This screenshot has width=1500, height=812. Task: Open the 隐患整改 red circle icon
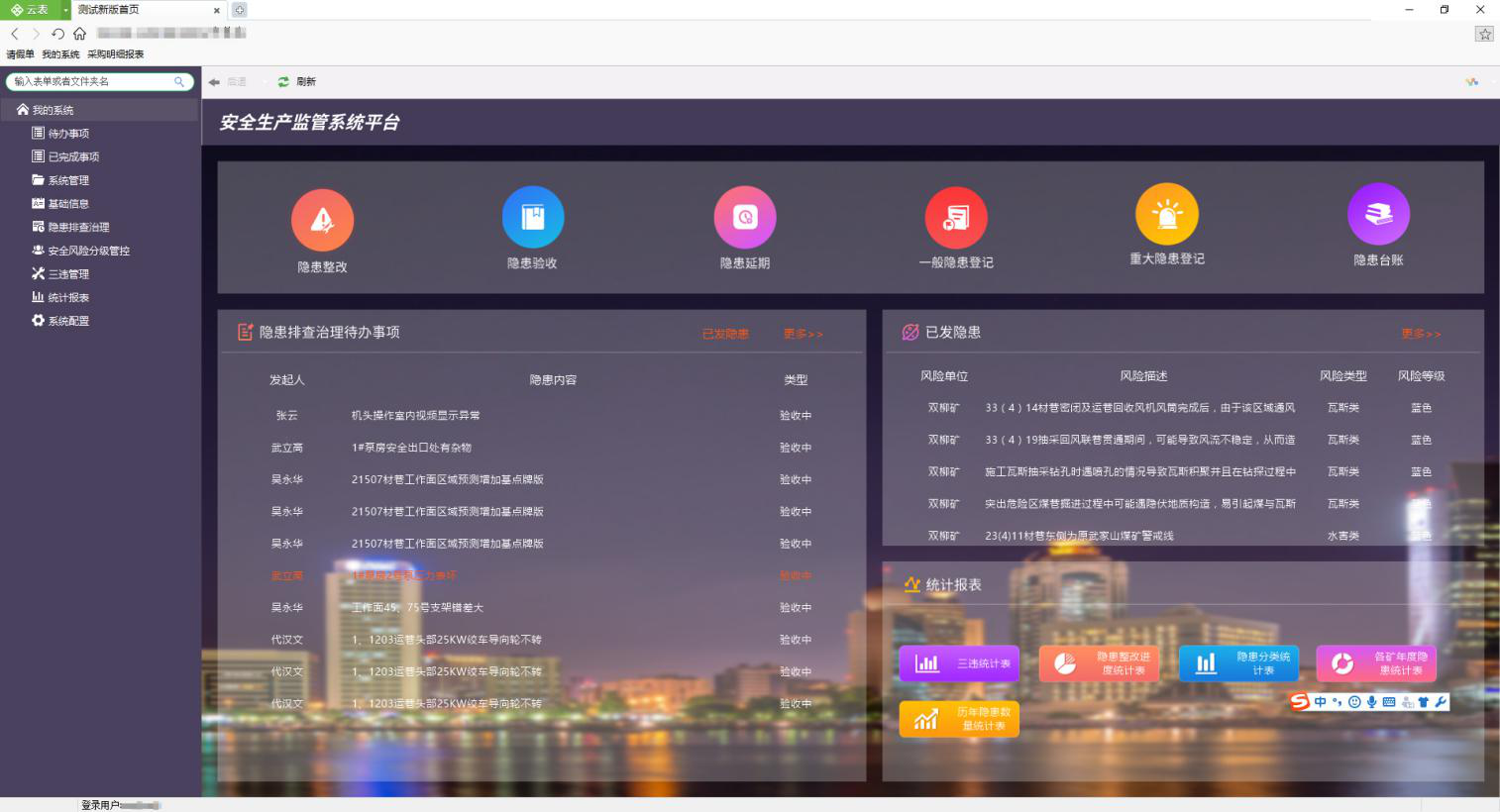tap(322, 220)
